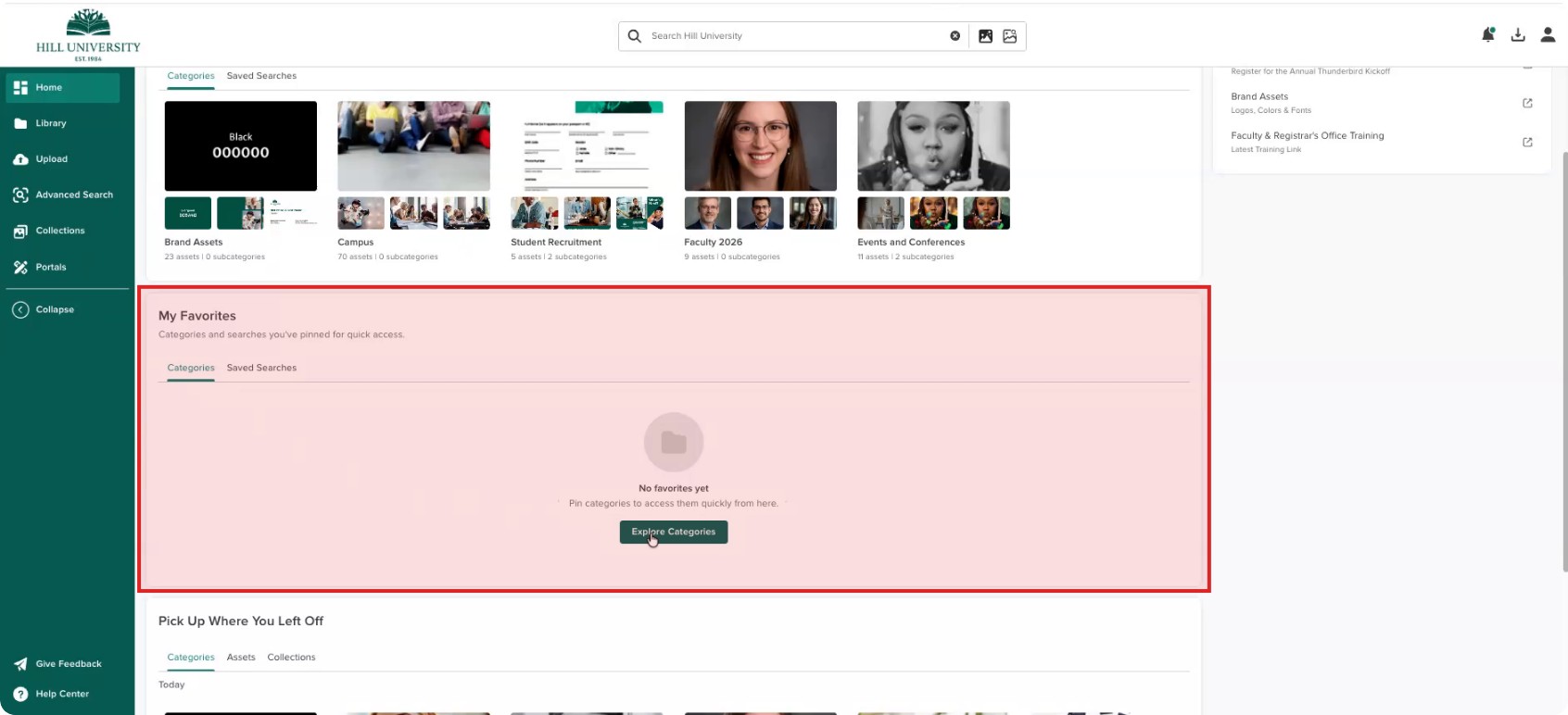Open the Brand Assets link in the right panel
This screenshot has height=715, width=1568.
1259,96
